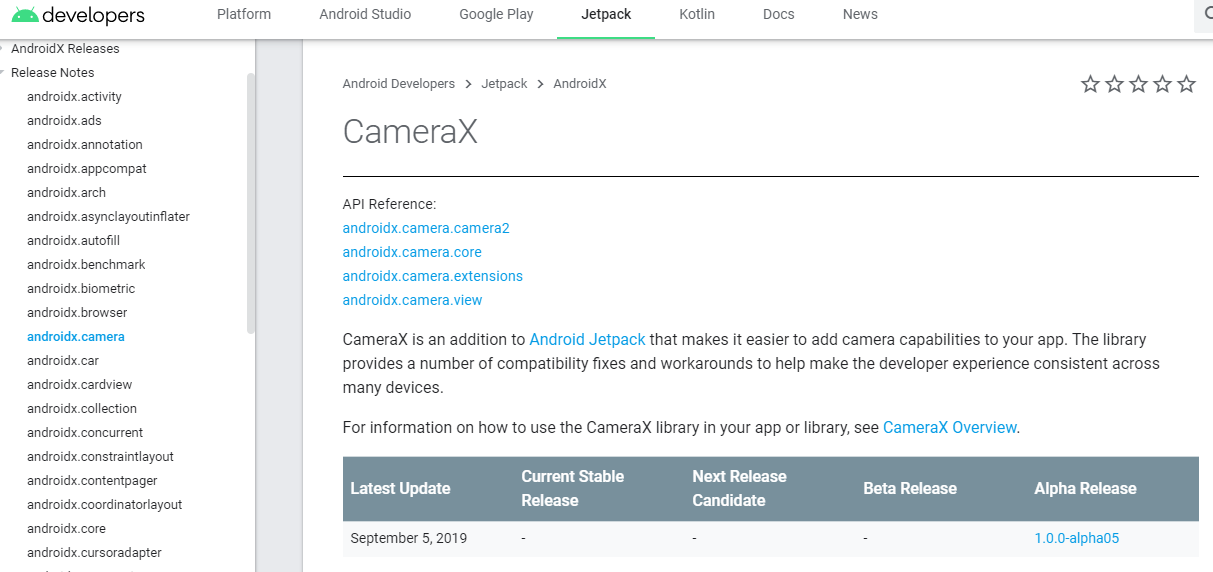Expand the AndroidX Releases section
Viewport: 1213px width, 572px height.
tap(3, 49)
